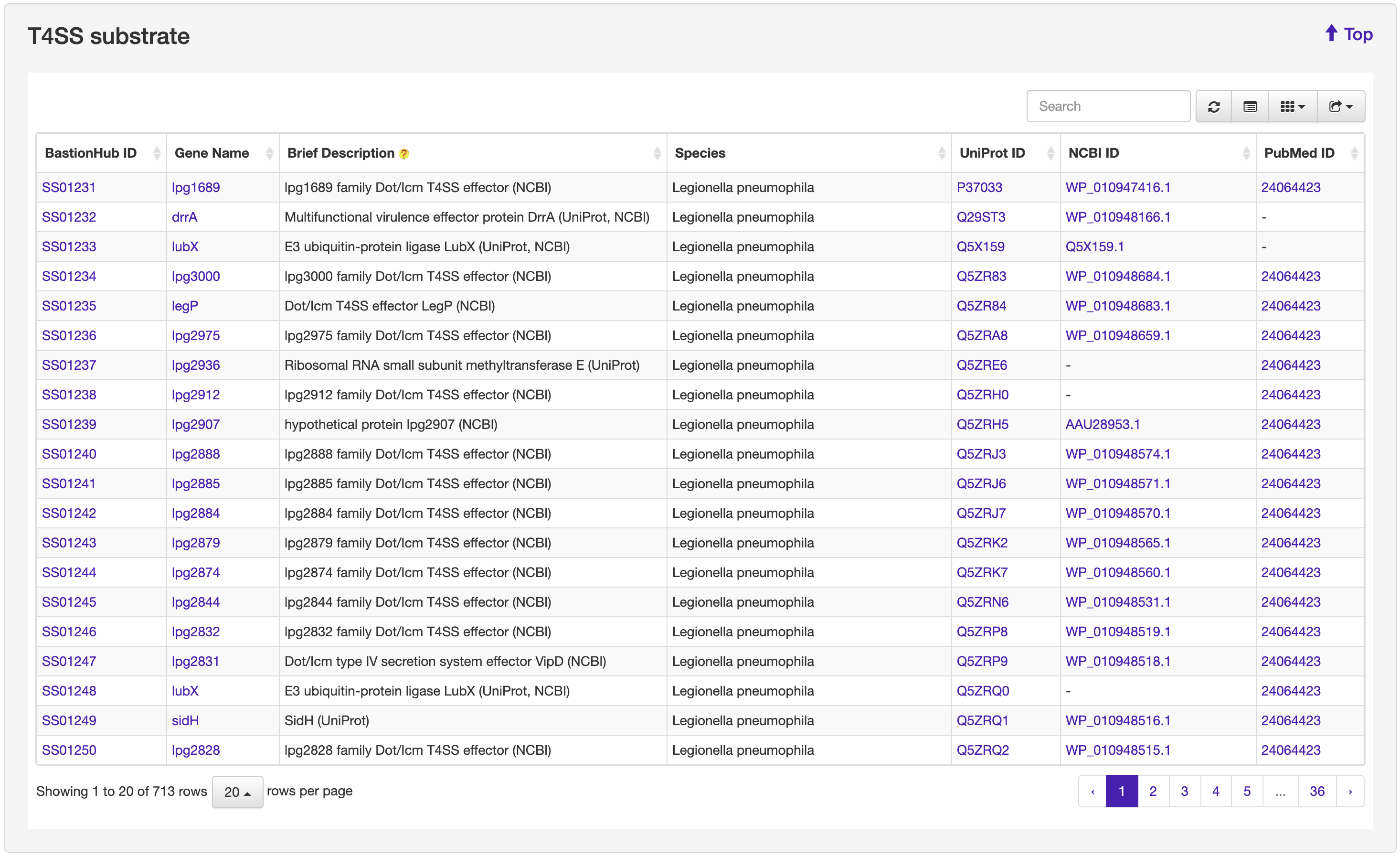1400x857 pixels.
Task: Click the previous page arrow
Action: (x=1092, y=791)
